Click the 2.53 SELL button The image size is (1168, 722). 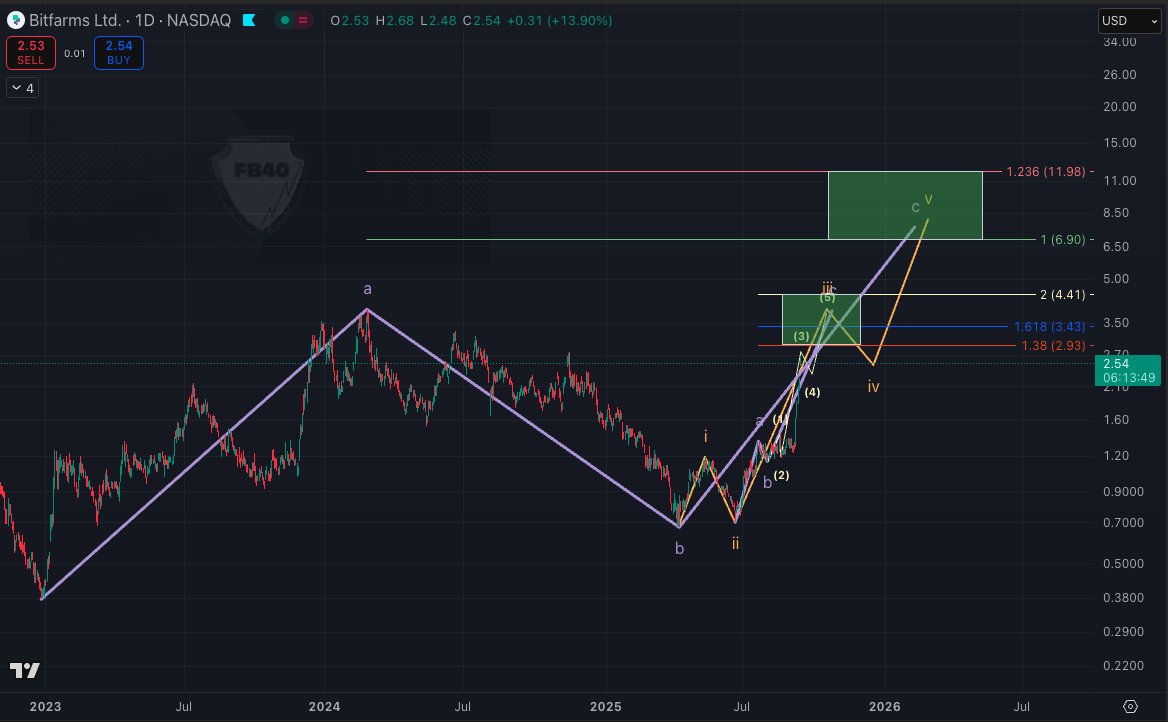coord(31,53)
